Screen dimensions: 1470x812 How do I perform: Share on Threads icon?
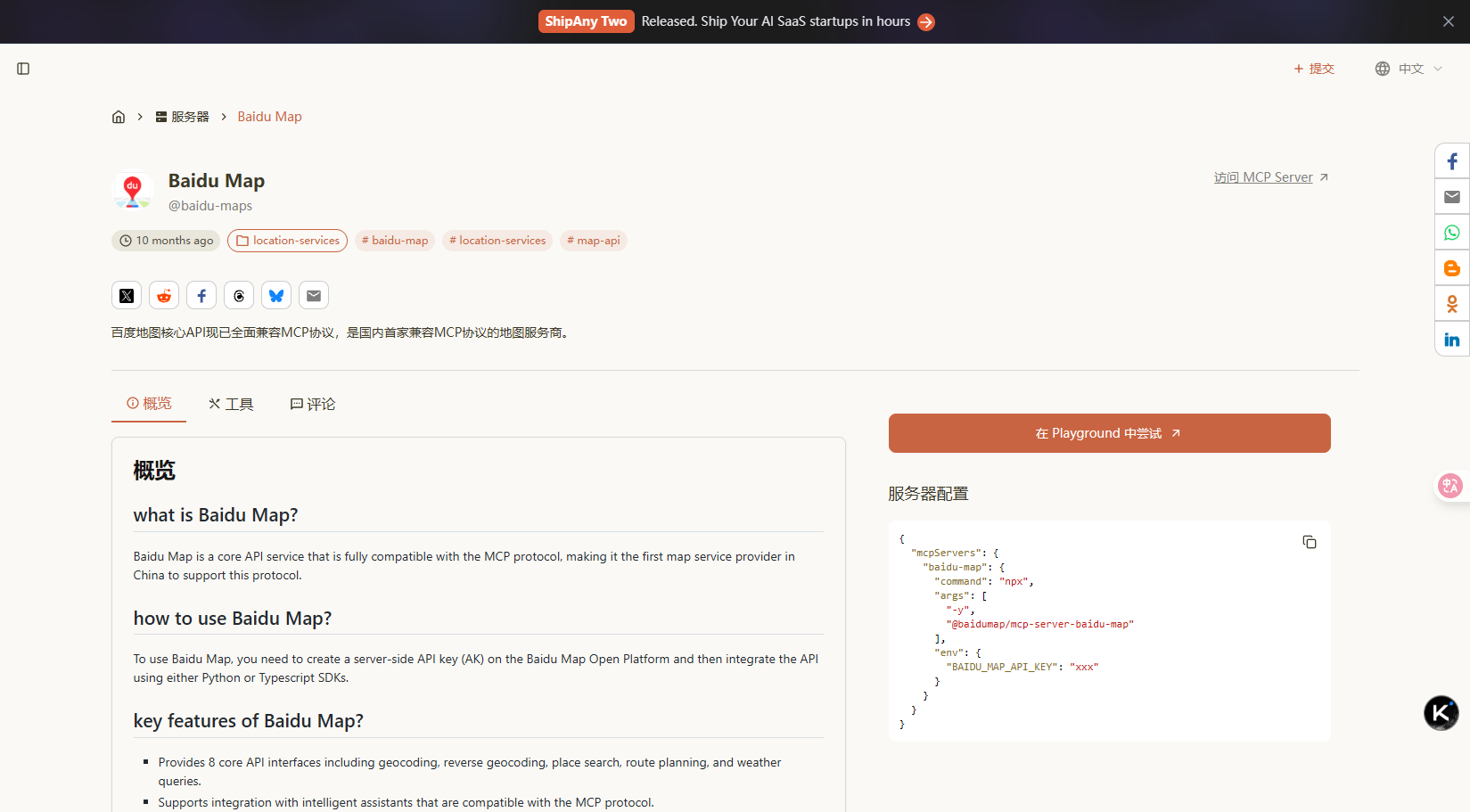pos(239,296)
